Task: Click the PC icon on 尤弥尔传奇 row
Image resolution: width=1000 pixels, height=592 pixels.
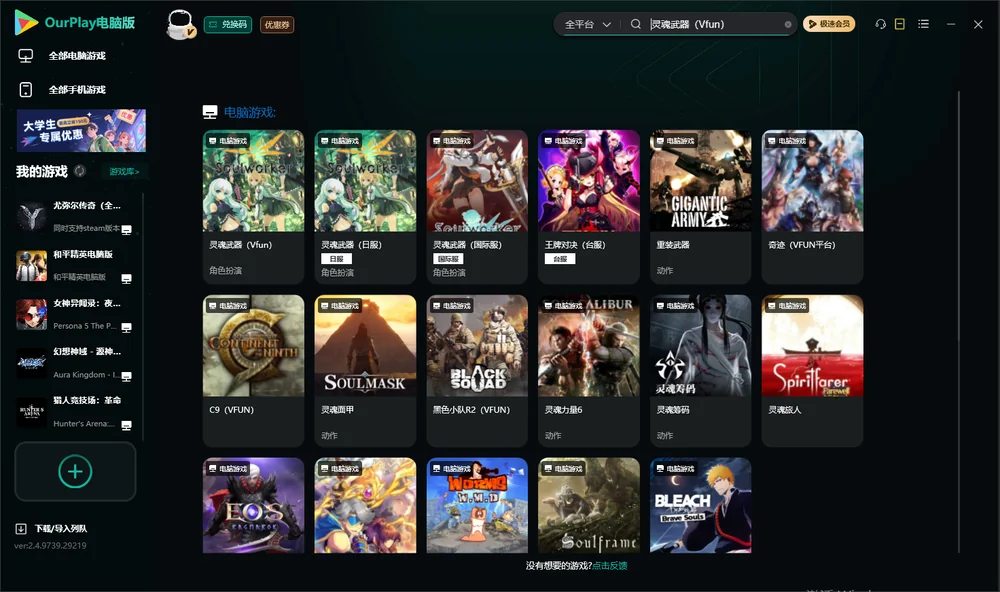Action: [126, 230]
